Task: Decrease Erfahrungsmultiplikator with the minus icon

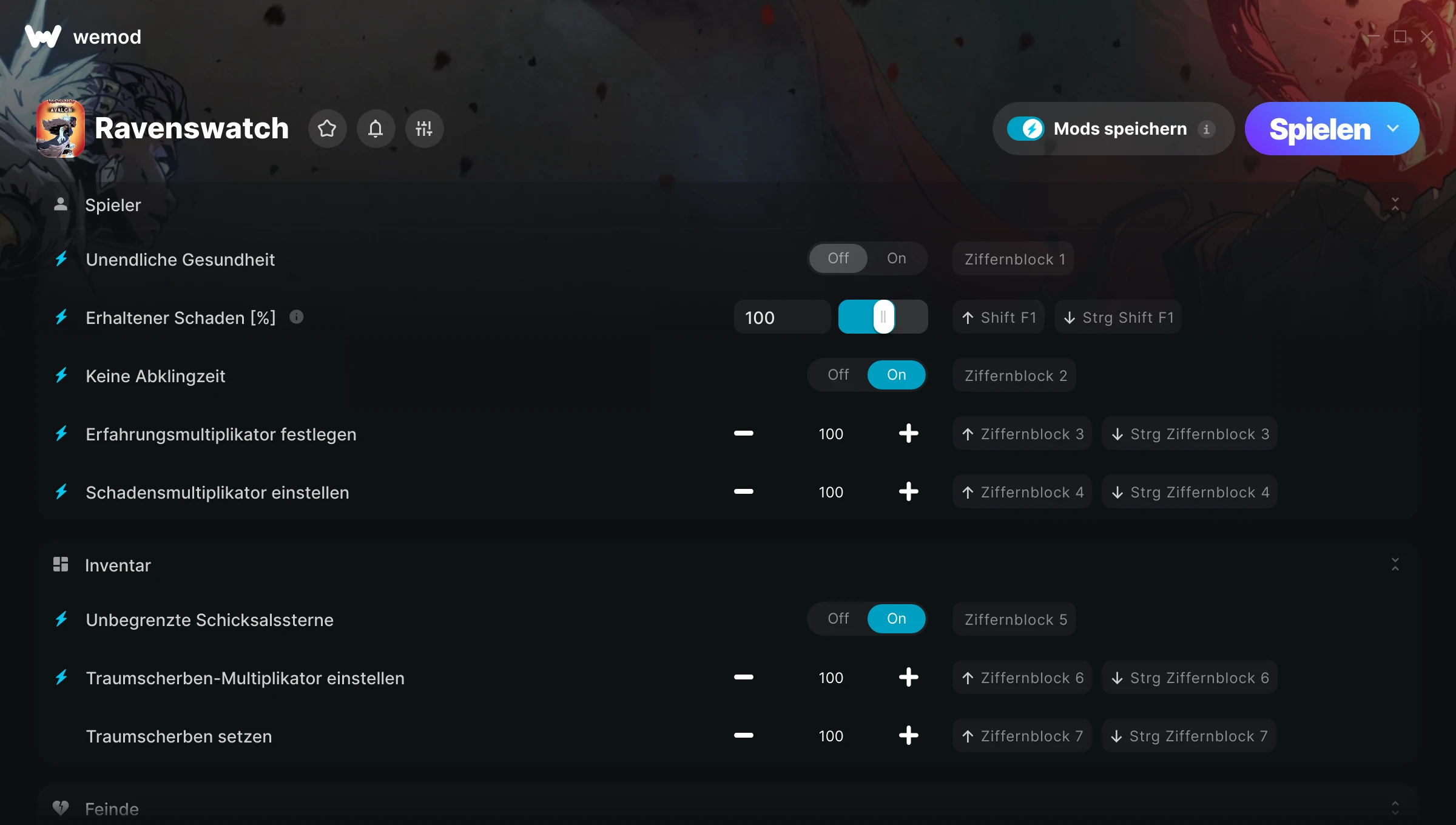Action: (743, 433)
